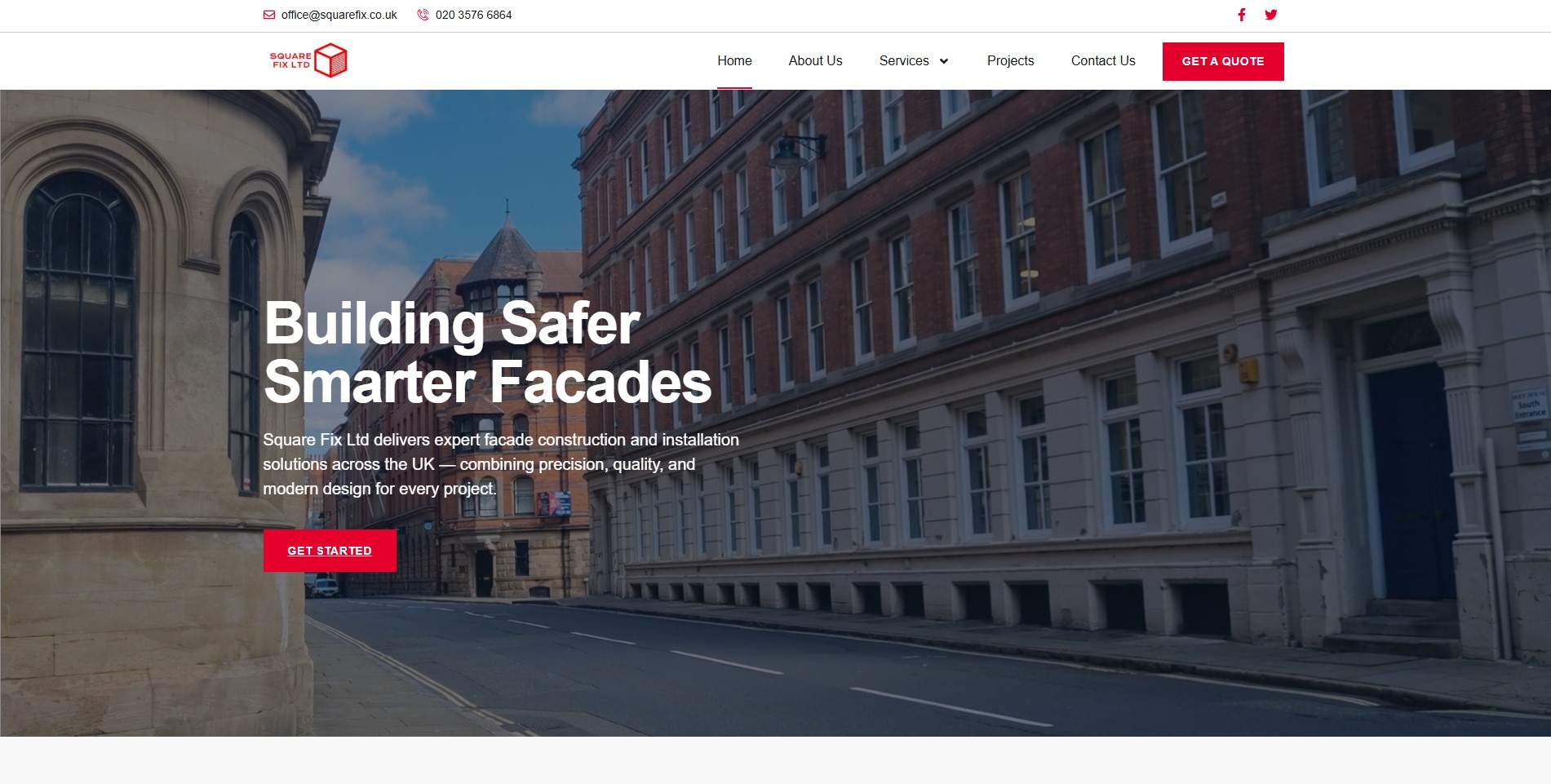Click the phone icon in top bar

click(423, 15)
